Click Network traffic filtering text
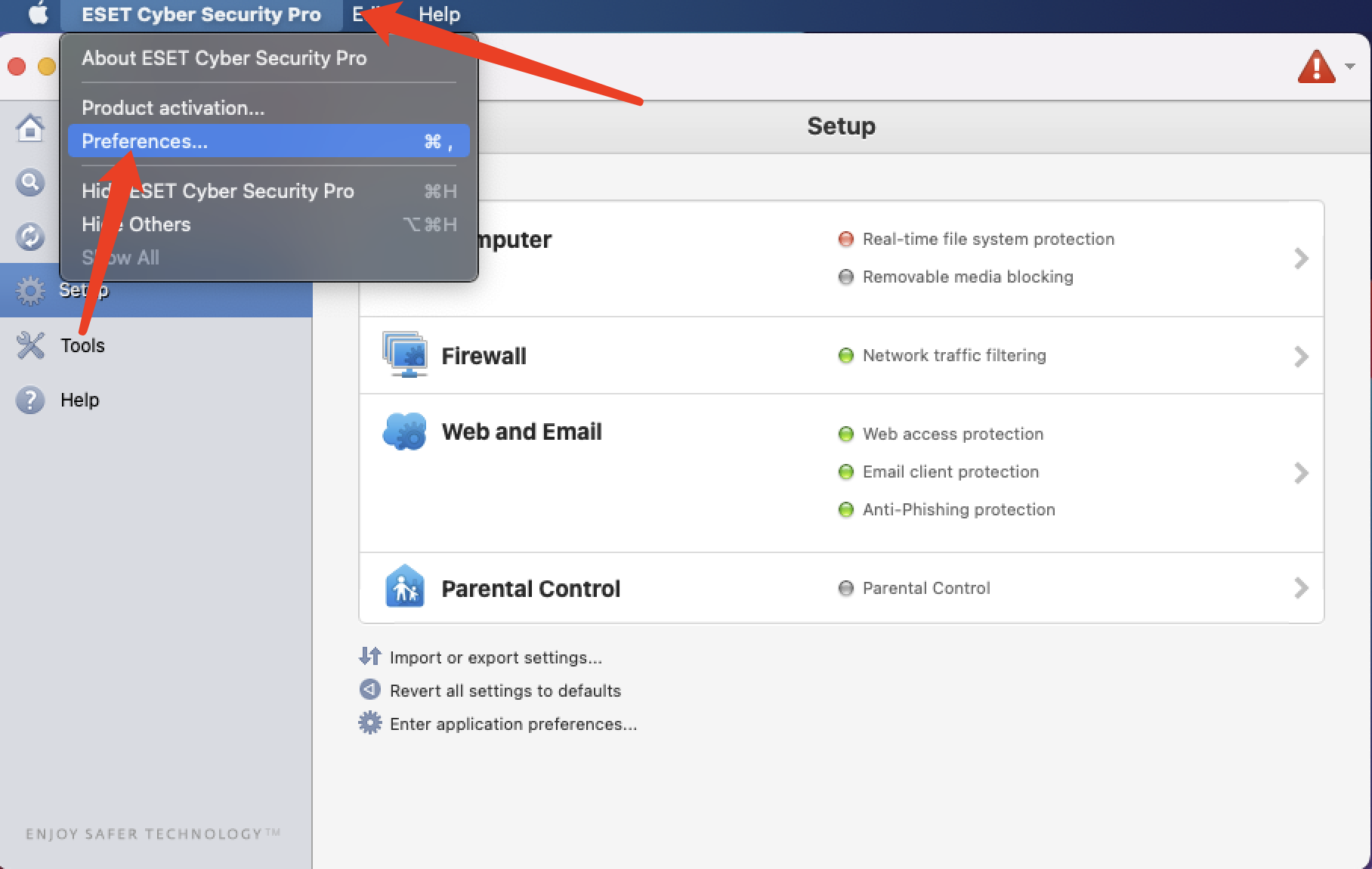 tap(954, 355)
